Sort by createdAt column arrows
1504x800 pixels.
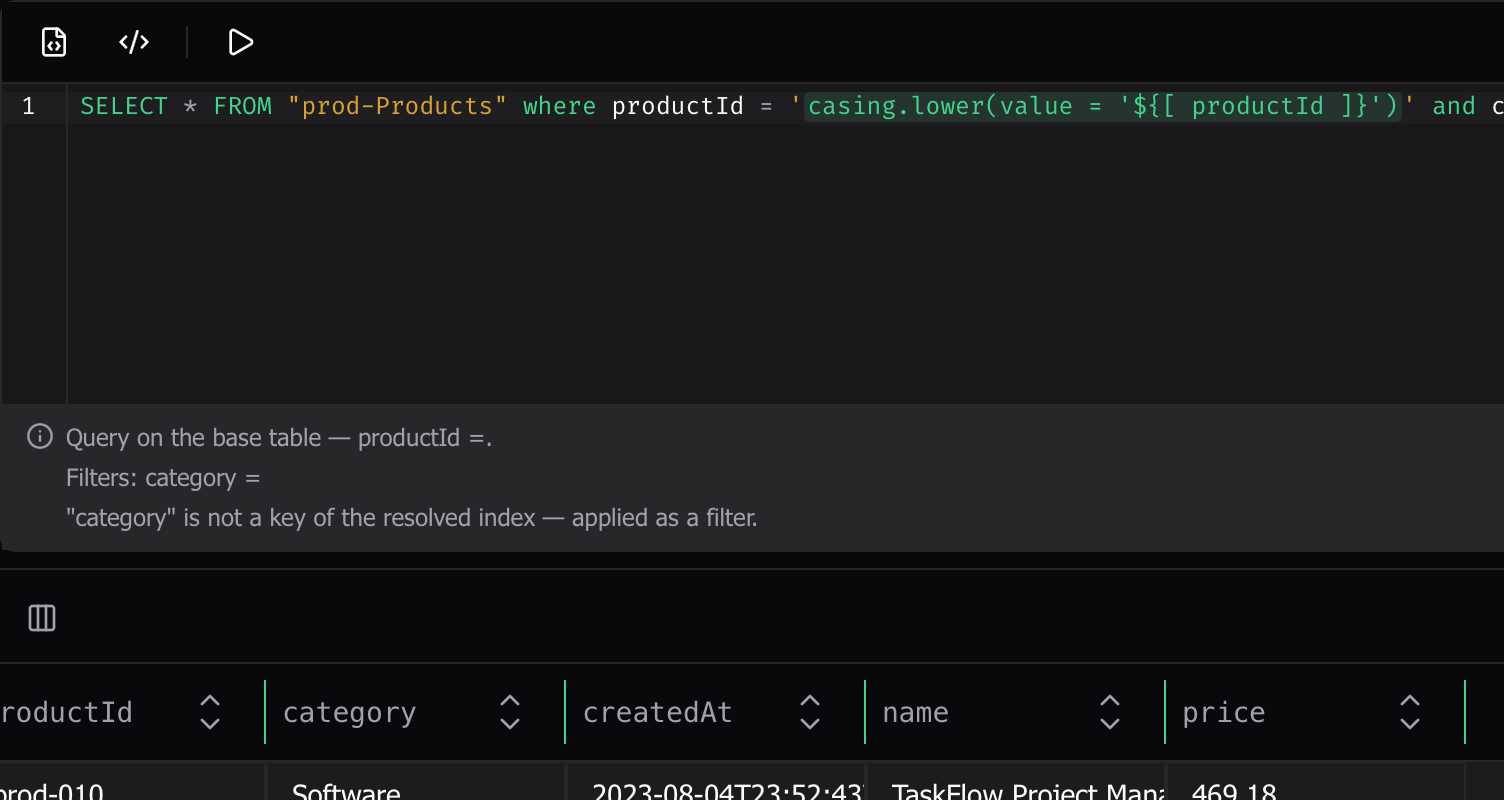(x=810, y=712)
